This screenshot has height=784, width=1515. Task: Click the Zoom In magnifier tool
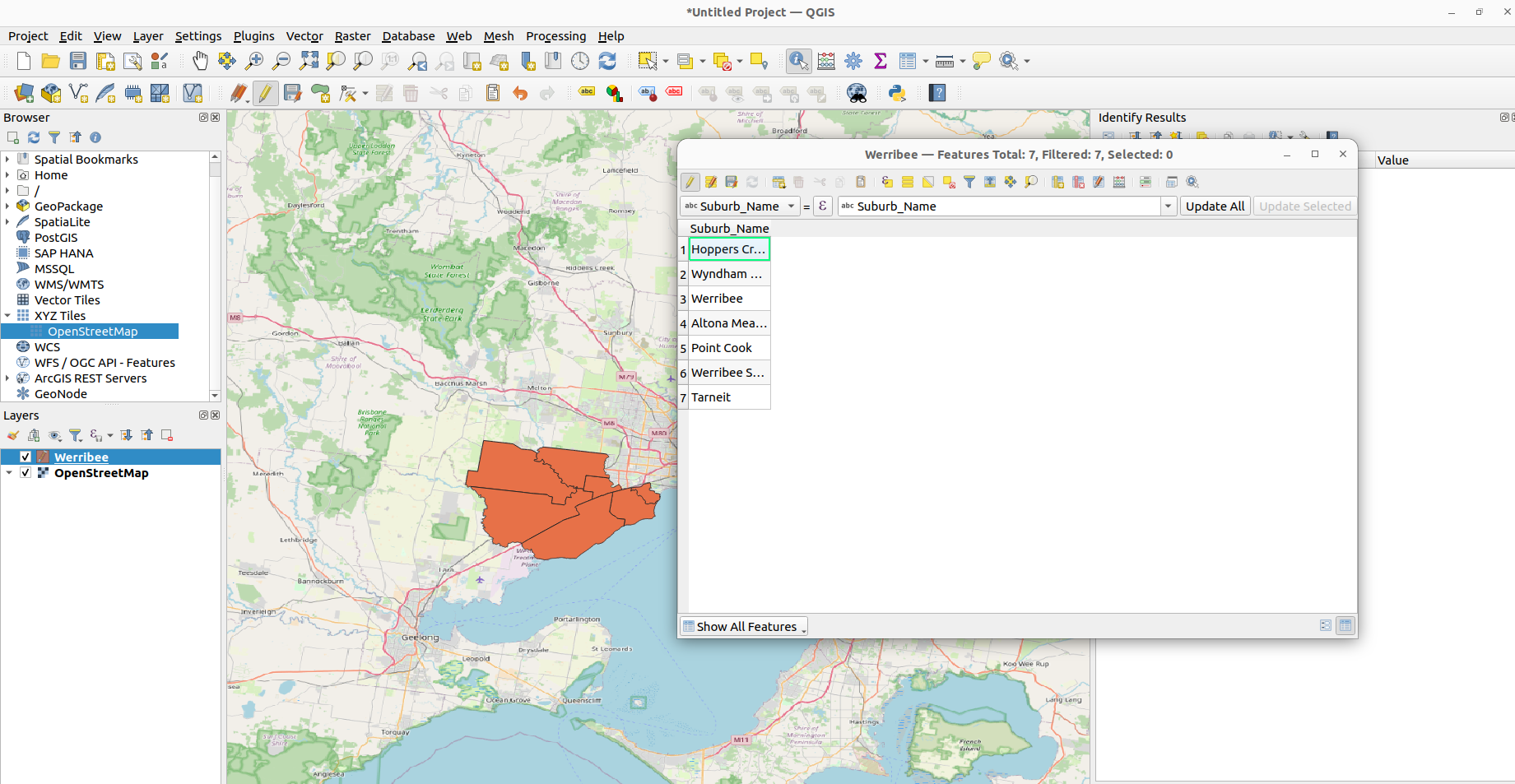pyautogui.click(x=254, y=61)
